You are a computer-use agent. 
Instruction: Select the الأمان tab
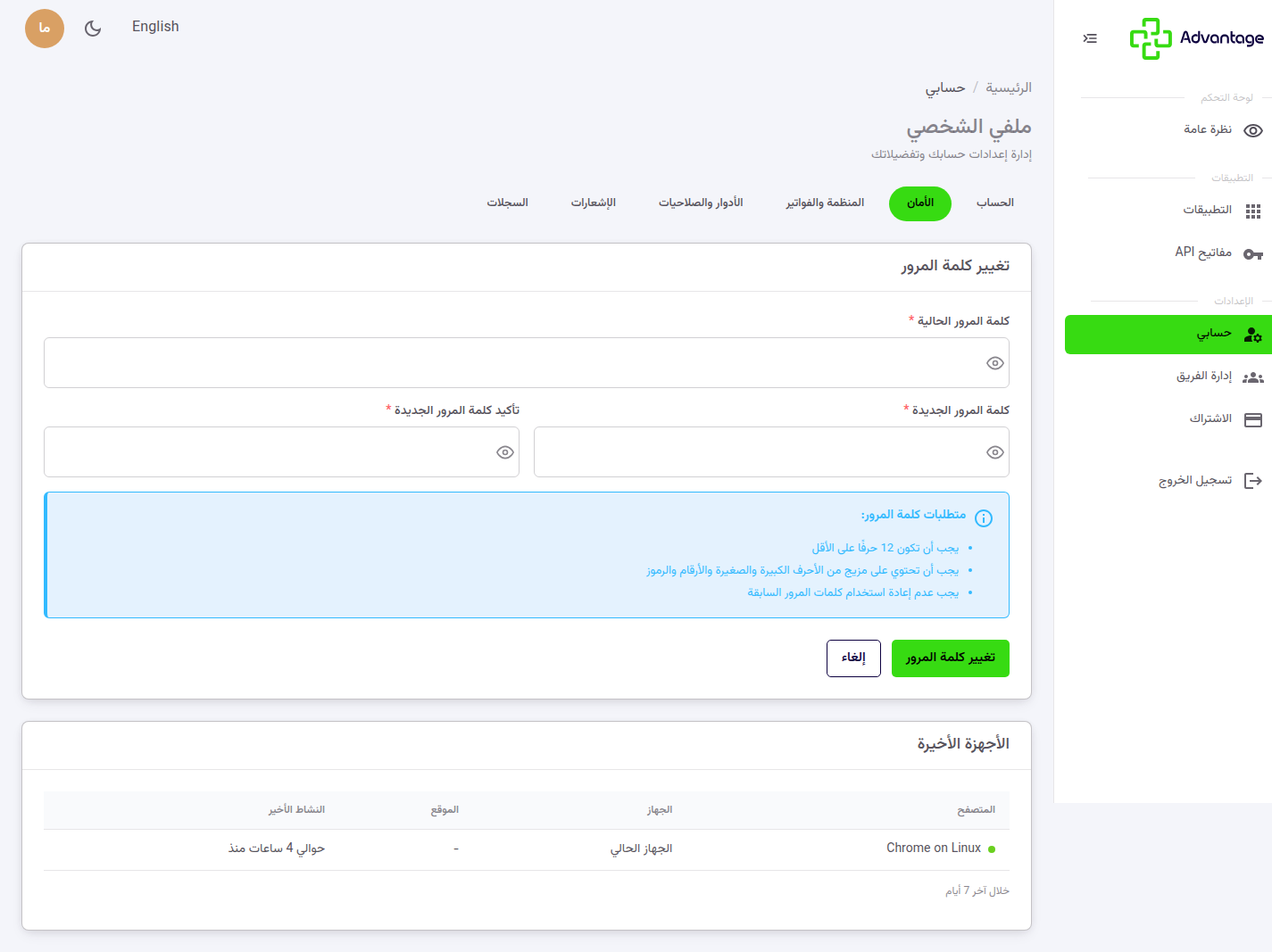(x=920, y=203)
